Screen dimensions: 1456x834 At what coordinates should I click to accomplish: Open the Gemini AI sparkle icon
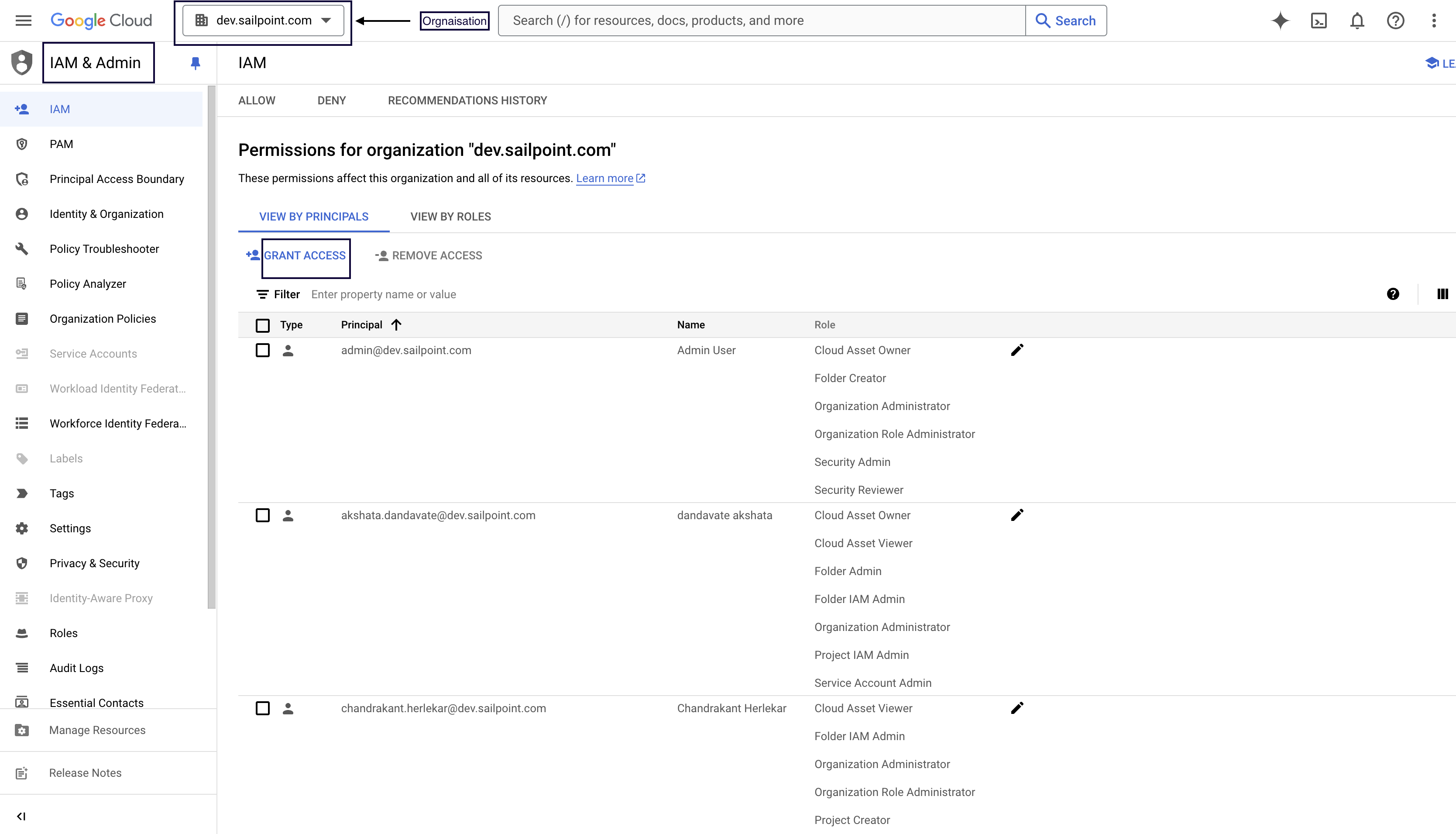(1280, 21)
